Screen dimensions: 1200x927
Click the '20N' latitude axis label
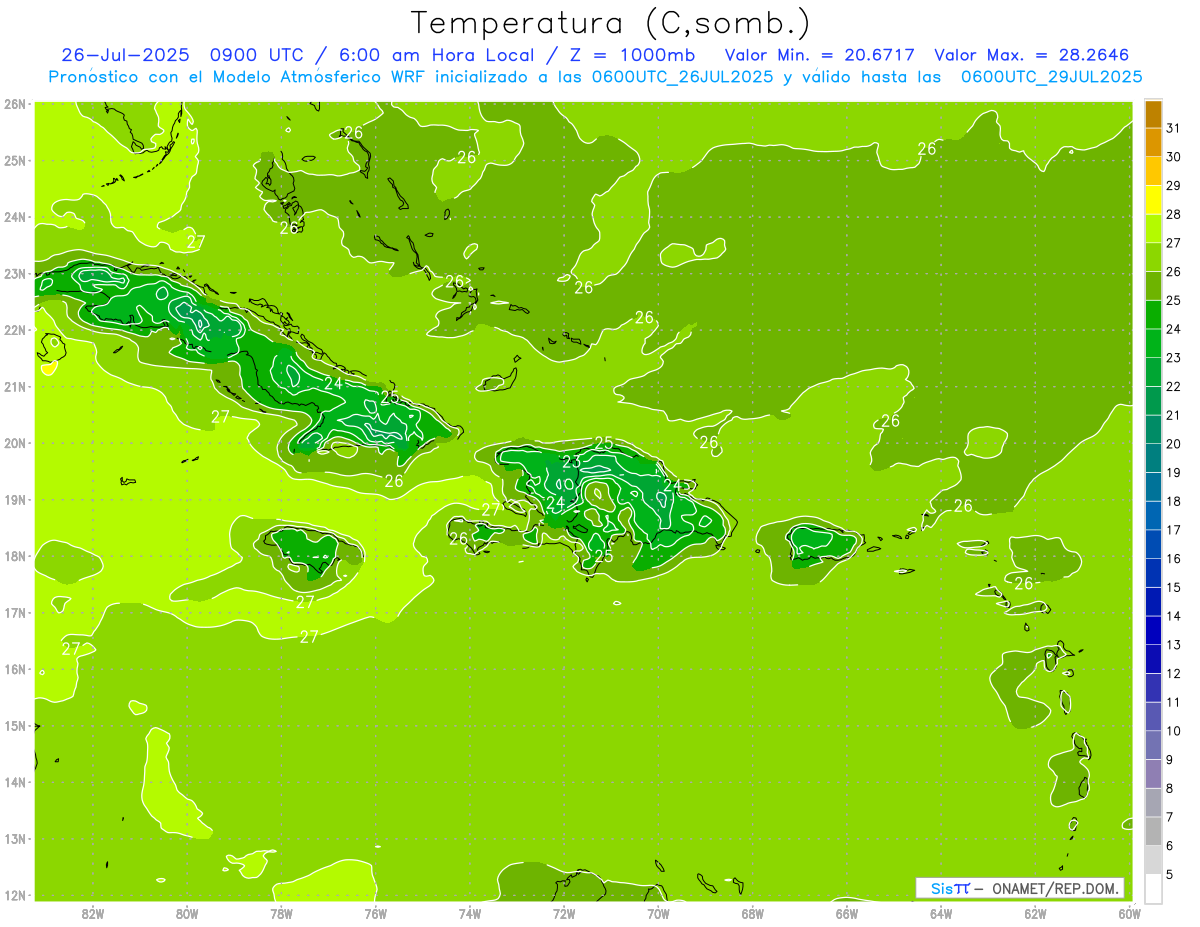15,443
